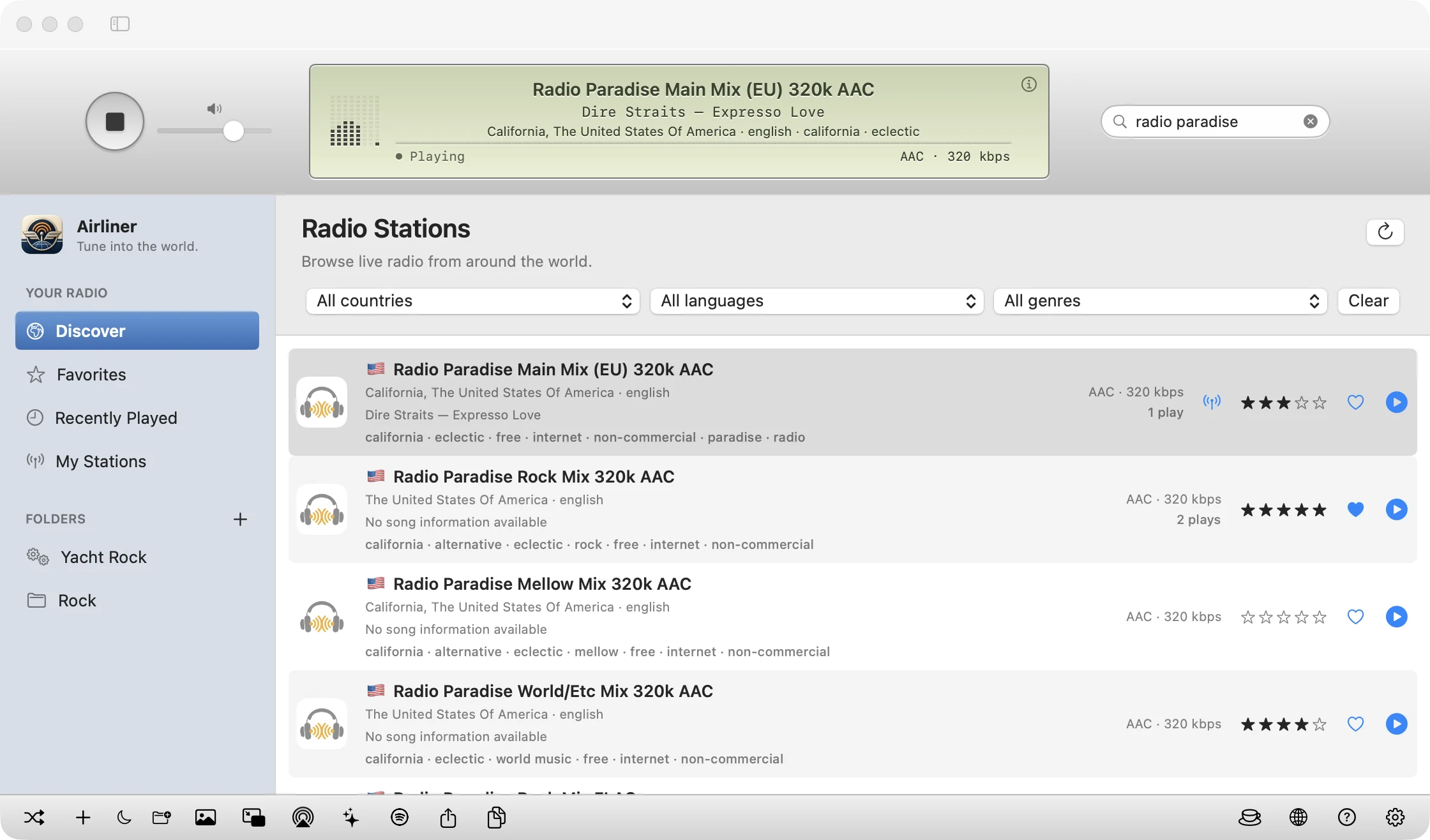Clear the radio paradise search text
Viewport: 1430px width, 840px height.
(1310, 121)
